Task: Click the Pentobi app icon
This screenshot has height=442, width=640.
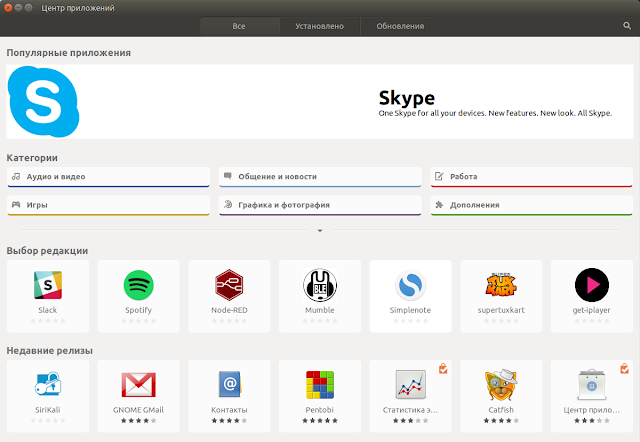Action: point(320,384)
